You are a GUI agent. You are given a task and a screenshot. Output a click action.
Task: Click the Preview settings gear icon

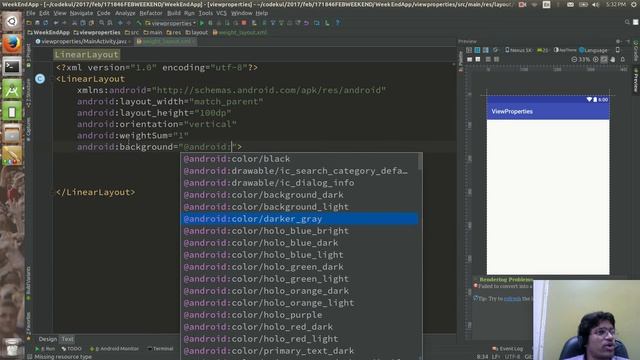tap(618, 41)
